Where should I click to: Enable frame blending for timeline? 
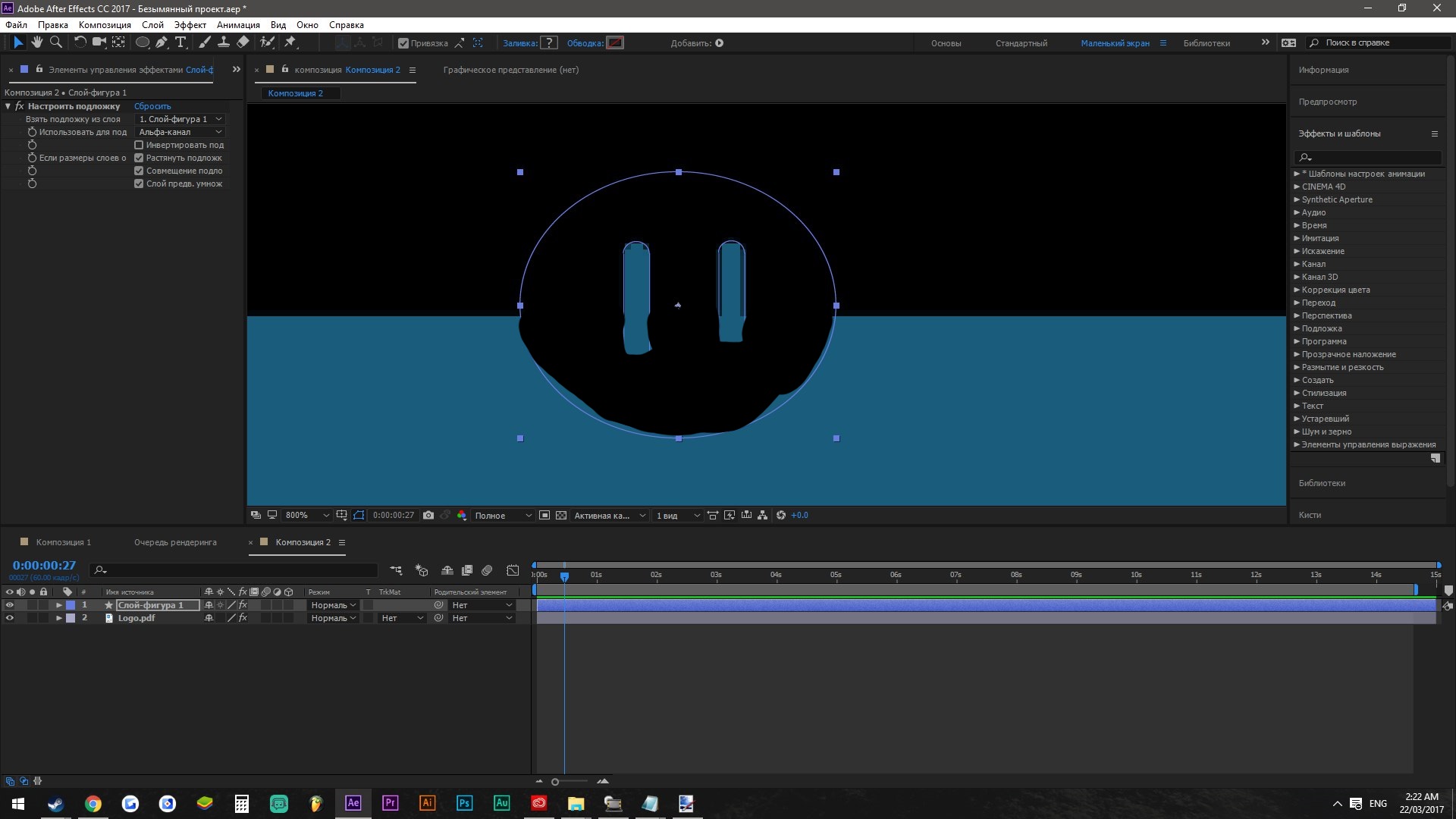point(467,570)
